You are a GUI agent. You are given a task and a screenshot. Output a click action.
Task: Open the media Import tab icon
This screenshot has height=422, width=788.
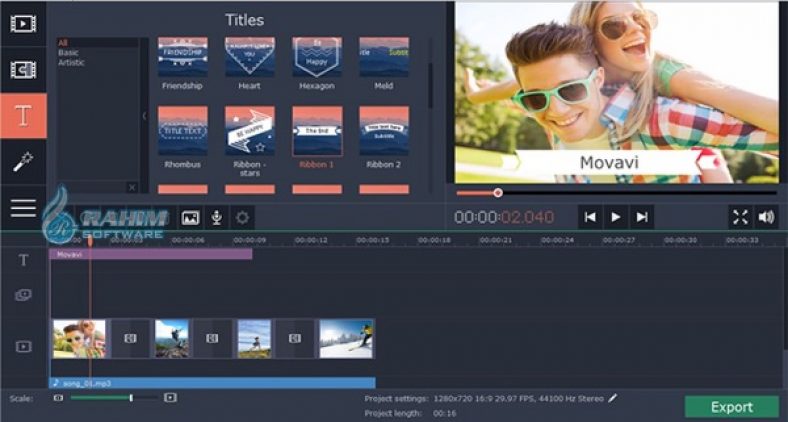[x=23, y=23]
